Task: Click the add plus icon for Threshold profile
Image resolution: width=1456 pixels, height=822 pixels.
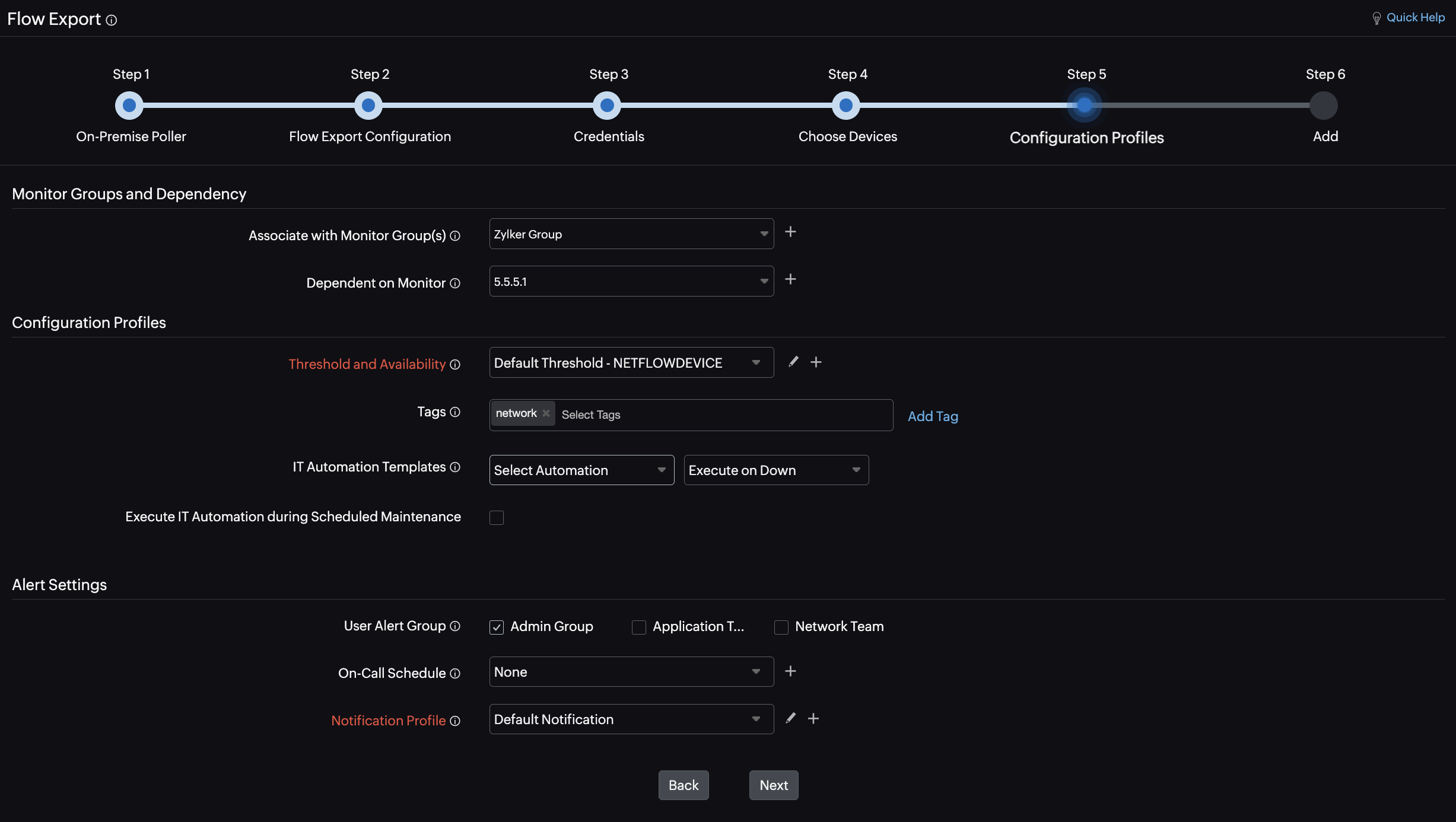Action: tap(815, 362)
